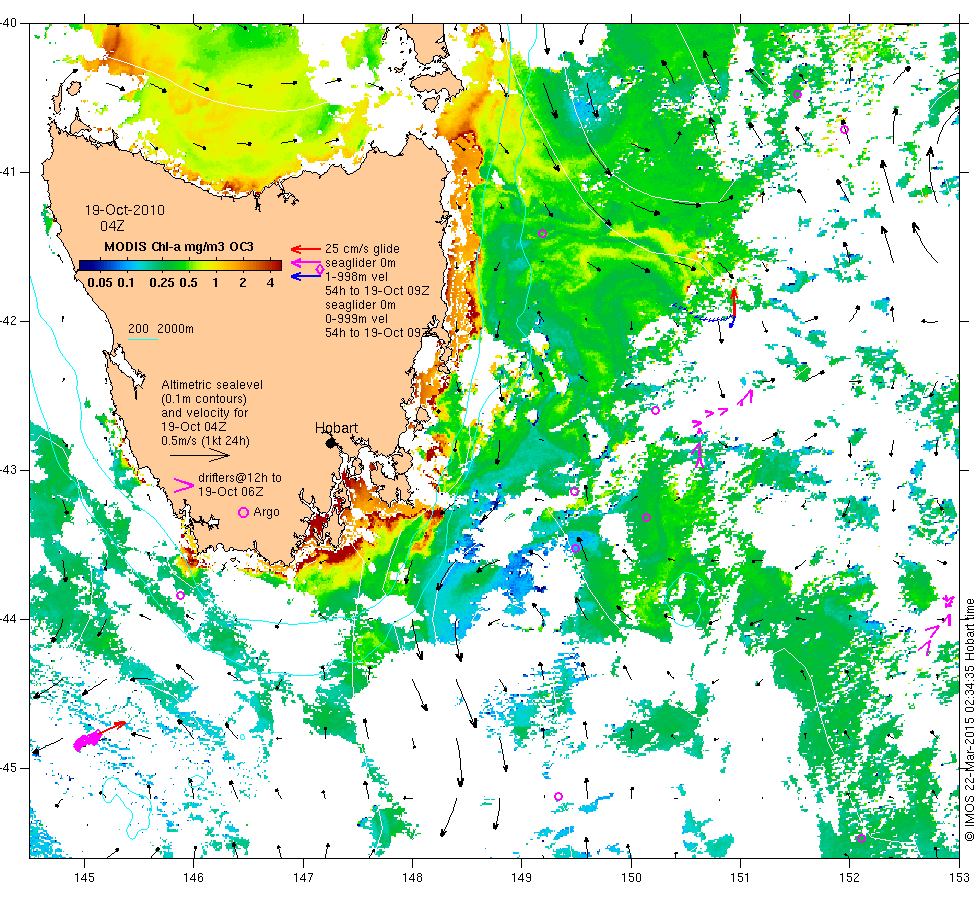The height and width of the screenshot is (900, 980).
Task: Click the -42 latitude axis label
Action: coord(8,321)
